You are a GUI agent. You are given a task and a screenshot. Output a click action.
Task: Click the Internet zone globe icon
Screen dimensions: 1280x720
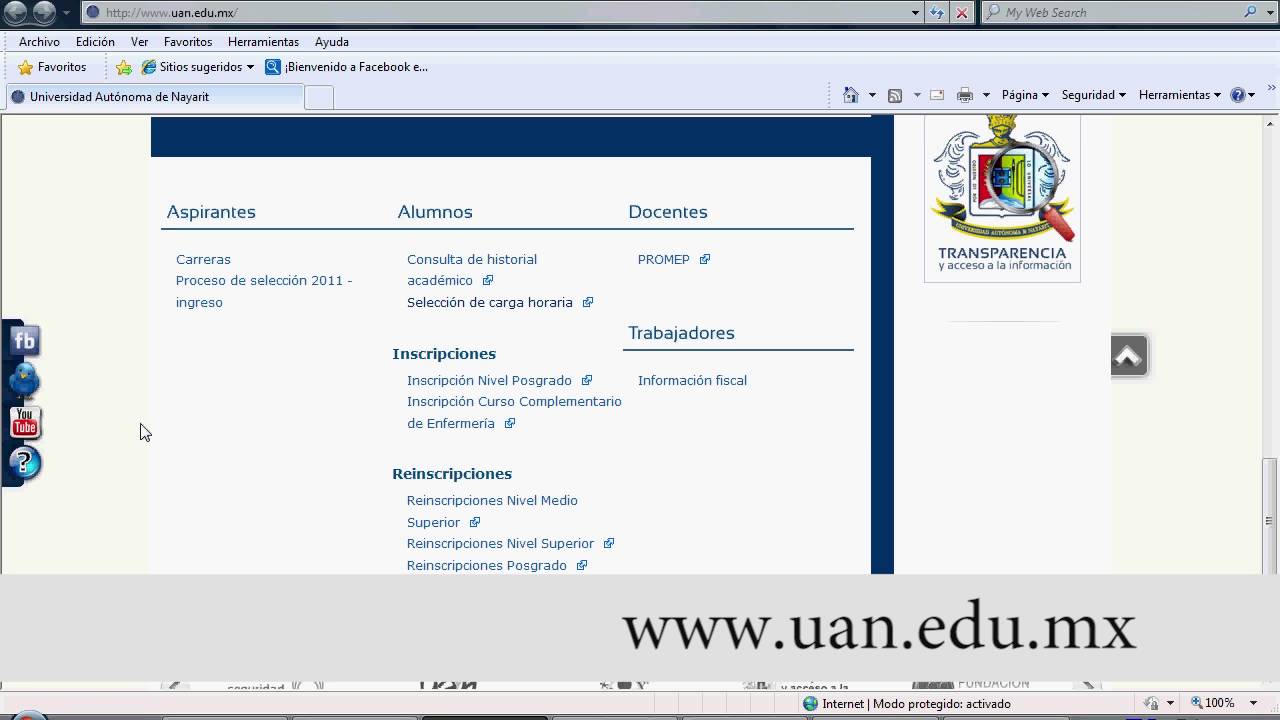(x=810, y=704)
